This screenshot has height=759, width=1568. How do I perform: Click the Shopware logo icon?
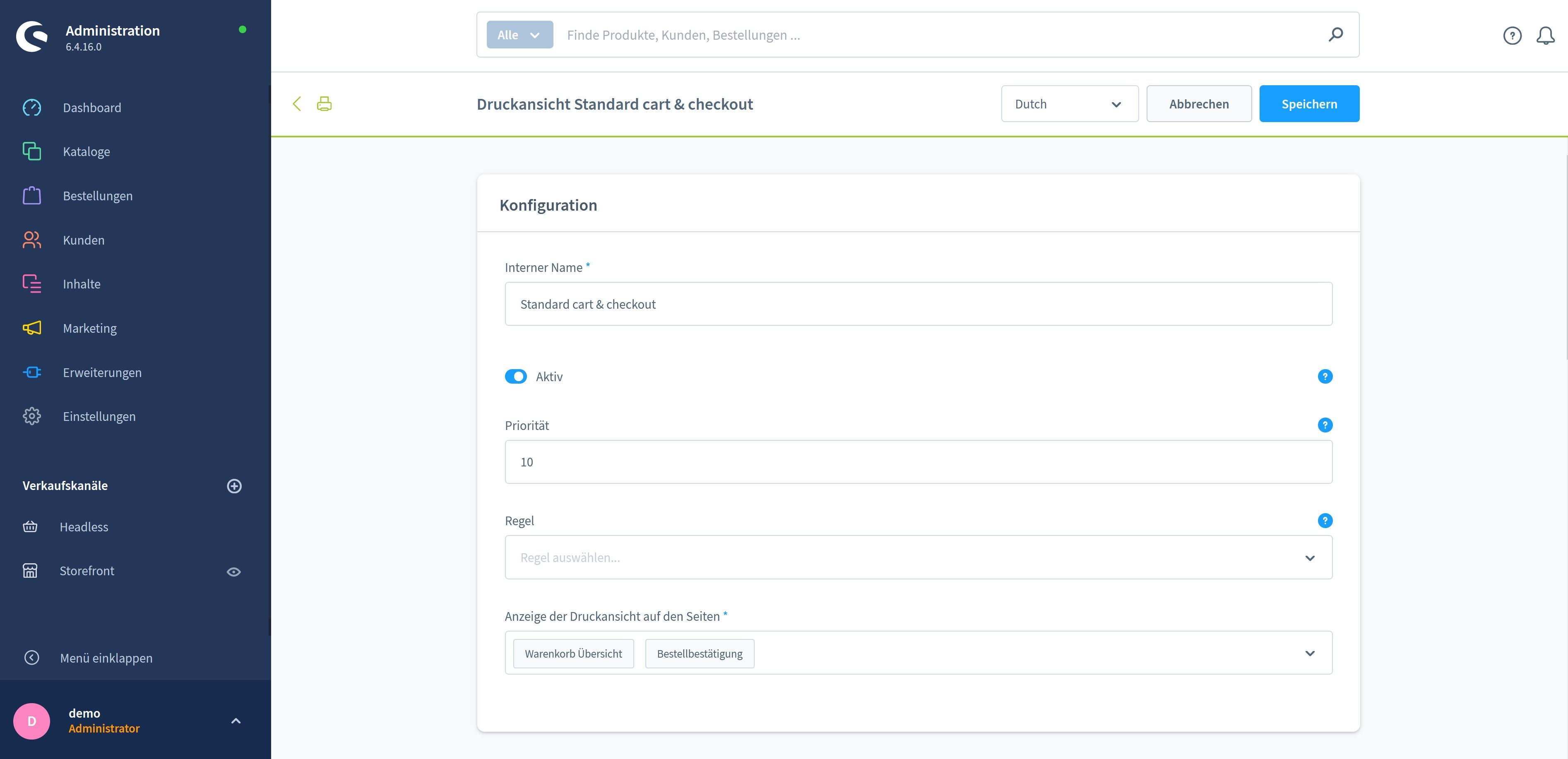coord(31,36)
